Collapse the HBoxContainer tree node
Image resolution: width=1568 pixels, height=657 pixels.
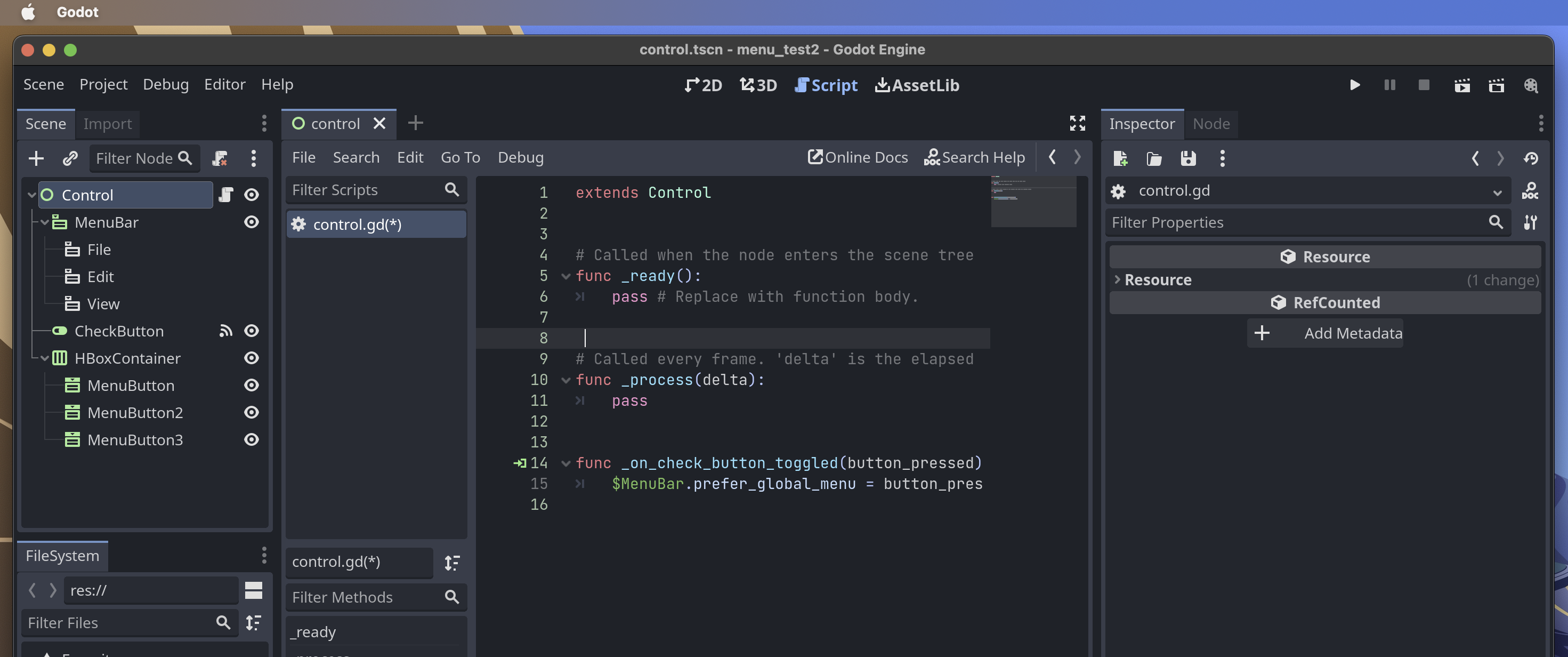click(44, 358)
